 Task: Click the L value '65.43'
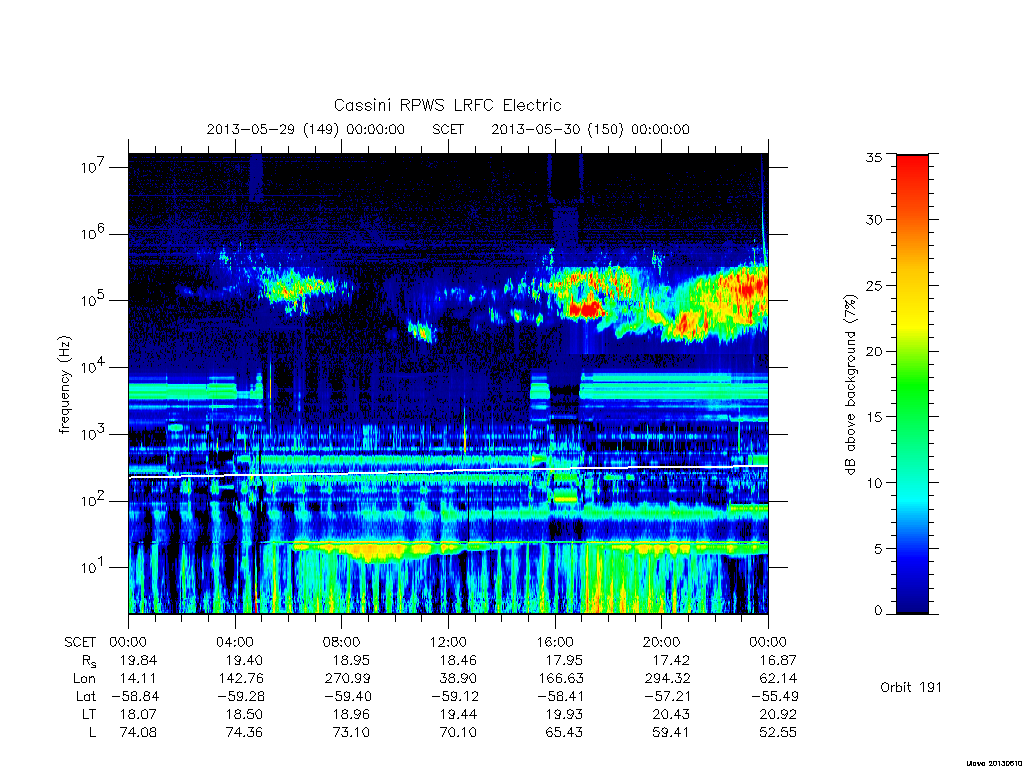pyautogui.click(x=564, y=732)
